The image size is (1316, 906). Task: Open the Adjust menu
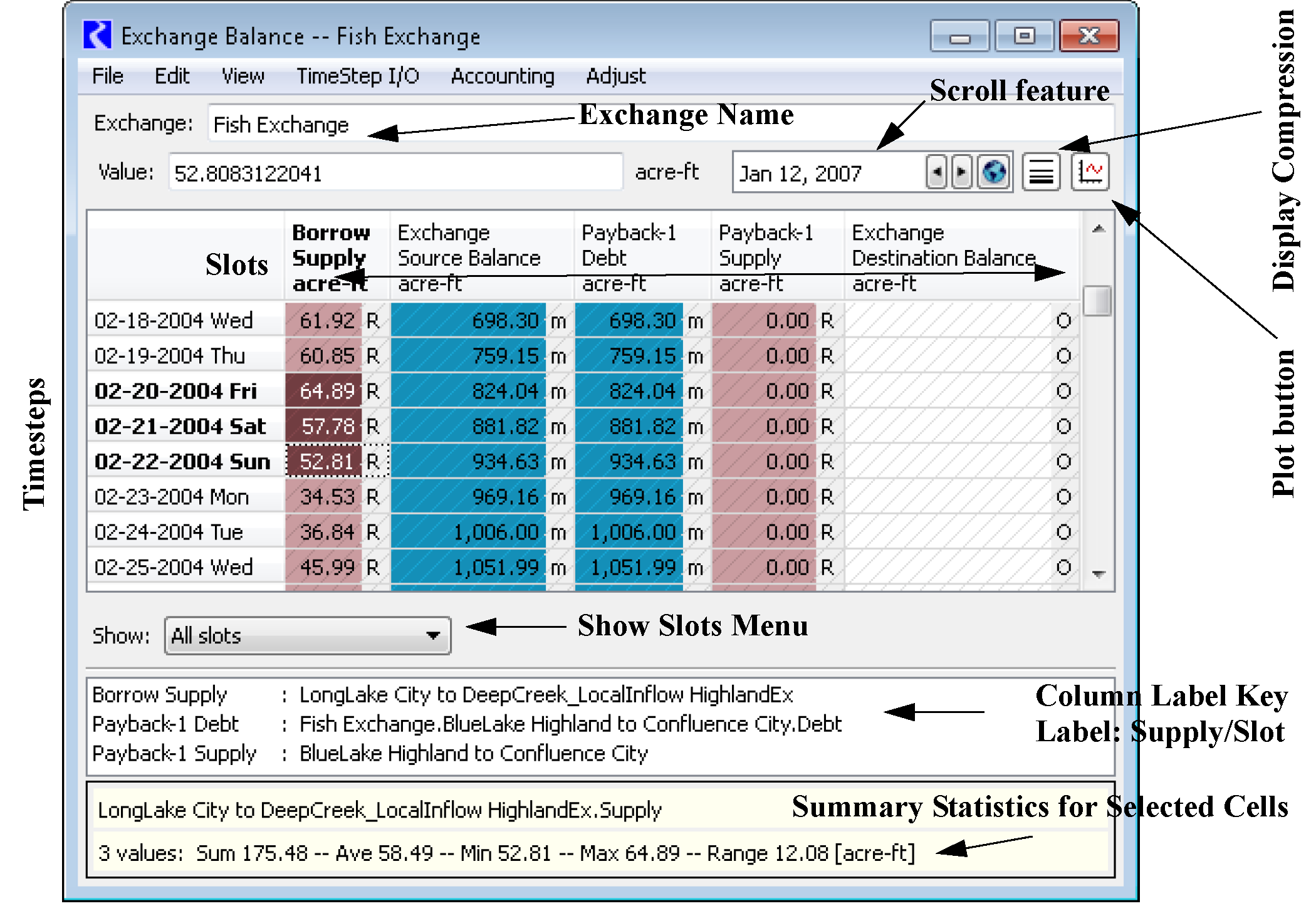[x=615, y=76]
